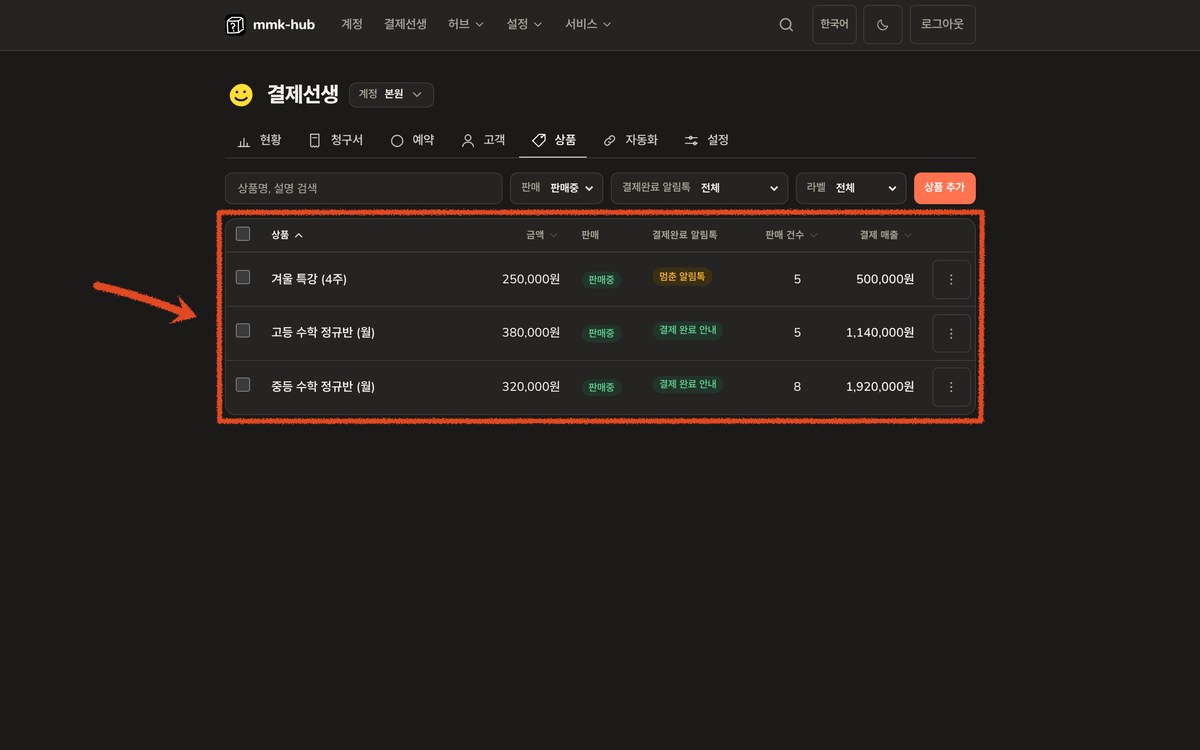Switch to the 현황 tab
Image resolution: width=1200 pixels, height=750 pixels.
259,140
